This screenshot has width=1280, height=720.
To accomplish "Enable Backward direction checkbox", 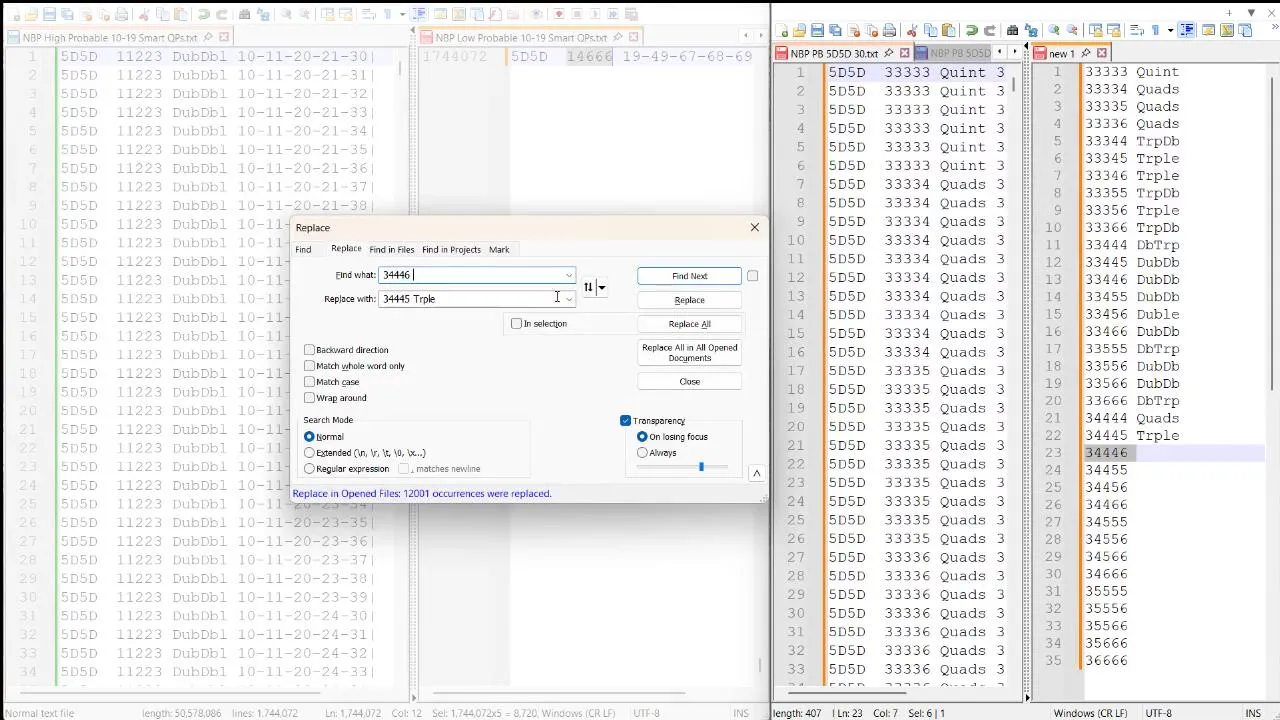I will (309, 350).
